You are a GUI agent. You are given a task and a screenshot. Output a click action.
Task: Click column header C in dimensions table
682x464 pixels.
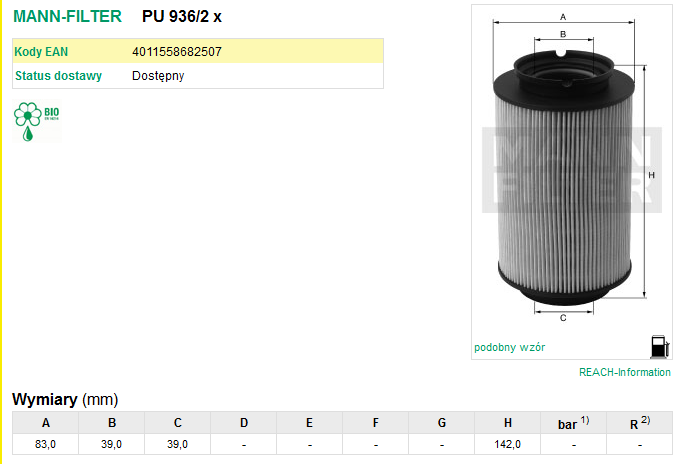[x=177, y=423]
